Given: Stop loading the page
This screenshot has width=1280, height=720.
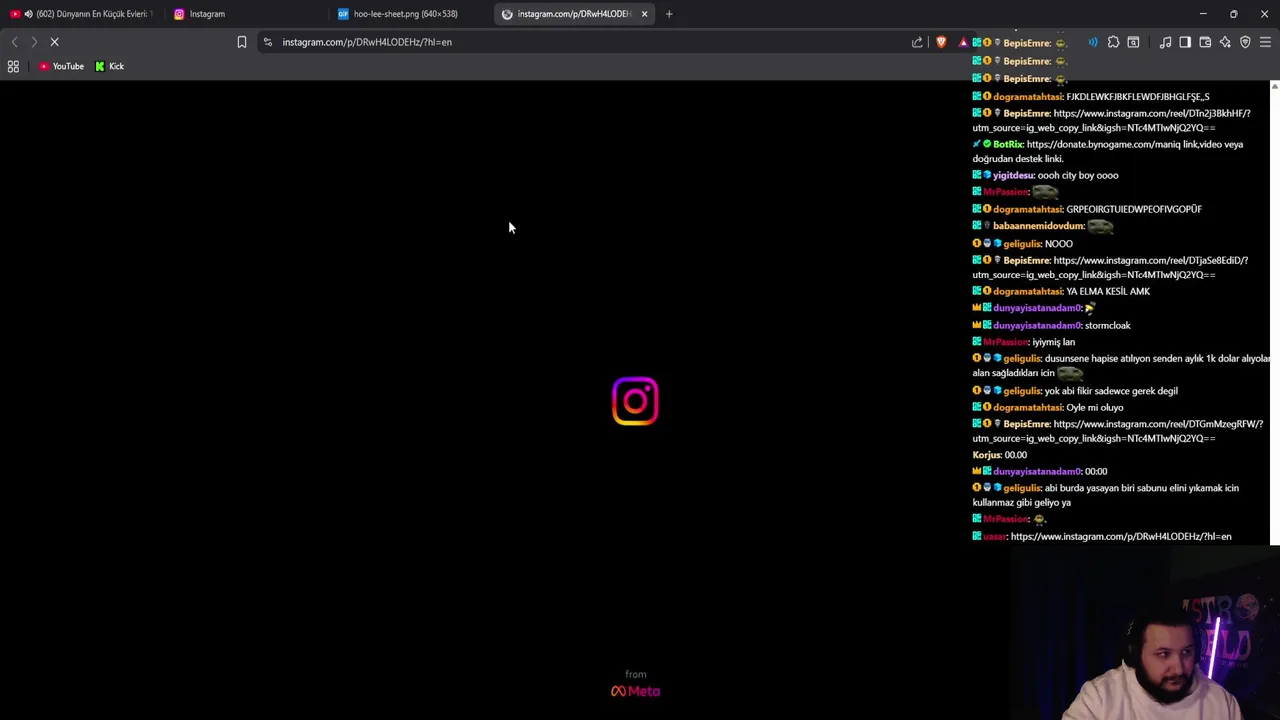Looking at the screenshot, I should pos(55,42).
